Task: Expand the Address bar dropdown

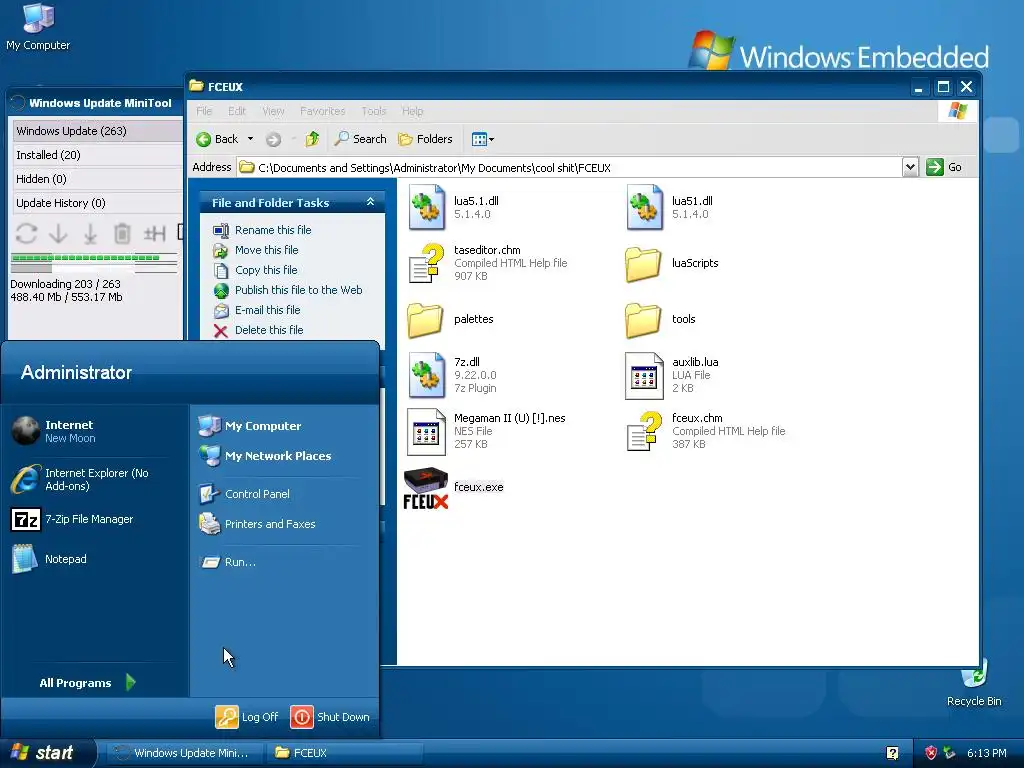Action: coord(910,167)
